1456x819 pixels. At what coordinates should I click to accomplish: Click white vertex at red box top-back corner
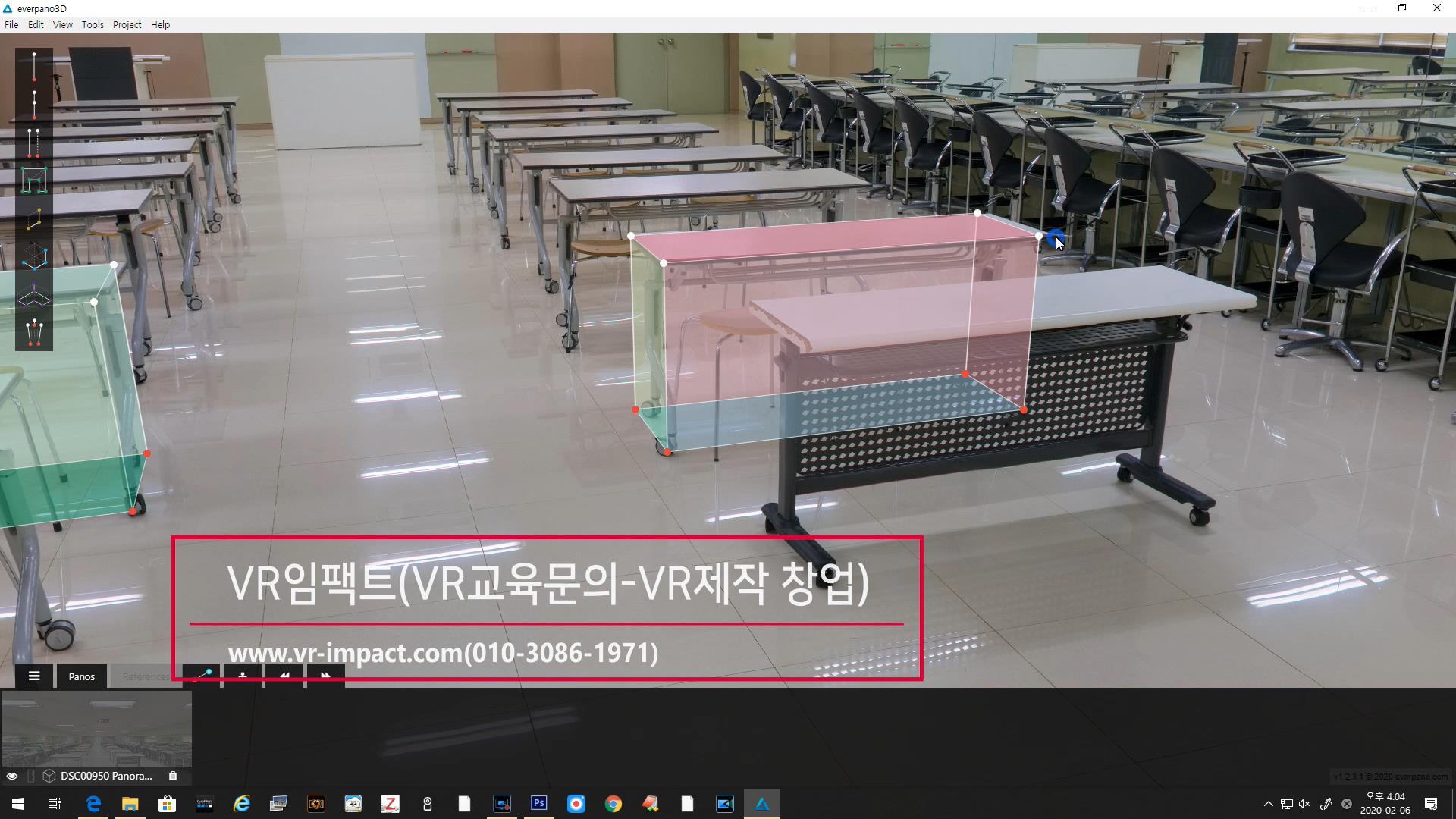[x=977, y=213]
